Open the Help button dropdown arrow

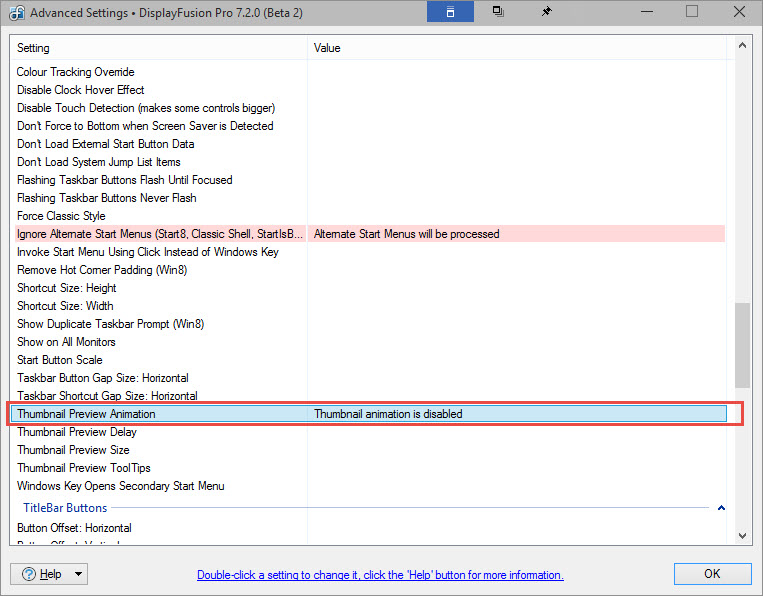(x=78, y=574)
